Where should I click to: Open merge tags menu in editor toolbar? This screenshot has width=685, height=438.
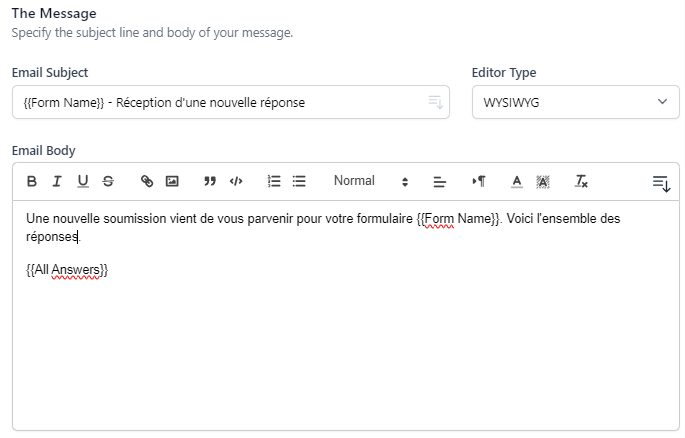tap(660, 182)
